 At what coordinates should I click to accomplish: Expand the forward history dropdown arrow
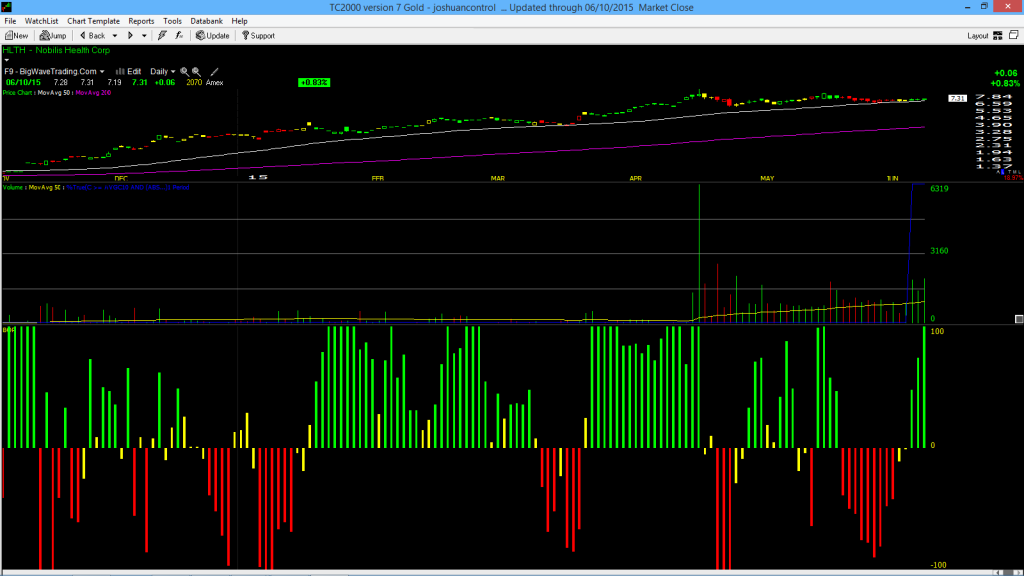coord(144,36)
